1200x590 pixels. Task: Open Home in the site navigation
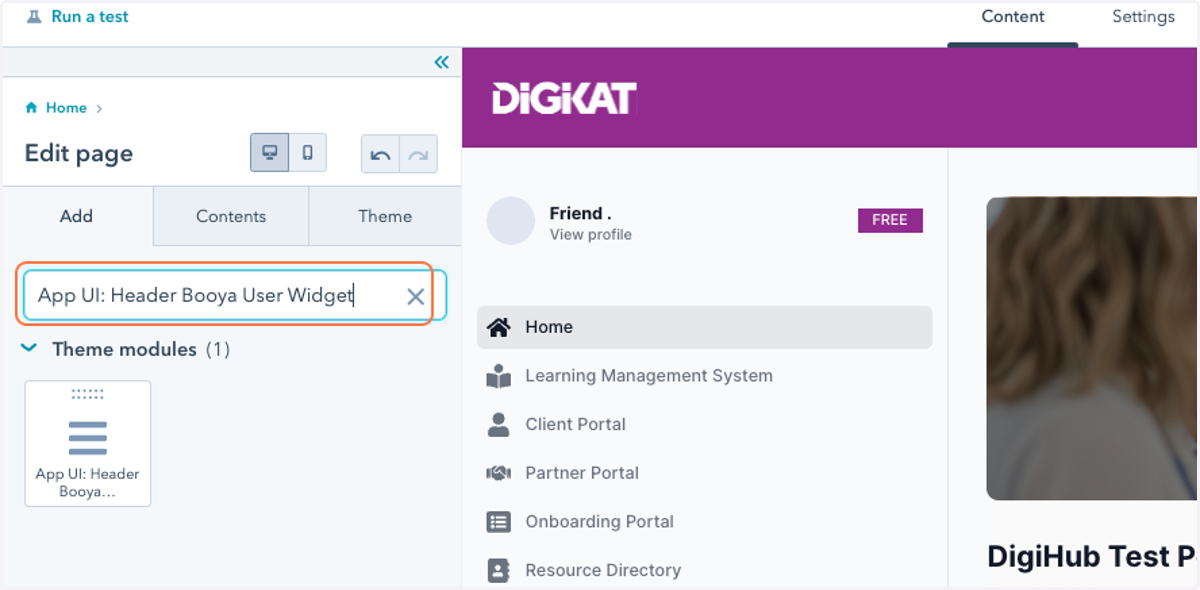704,327
